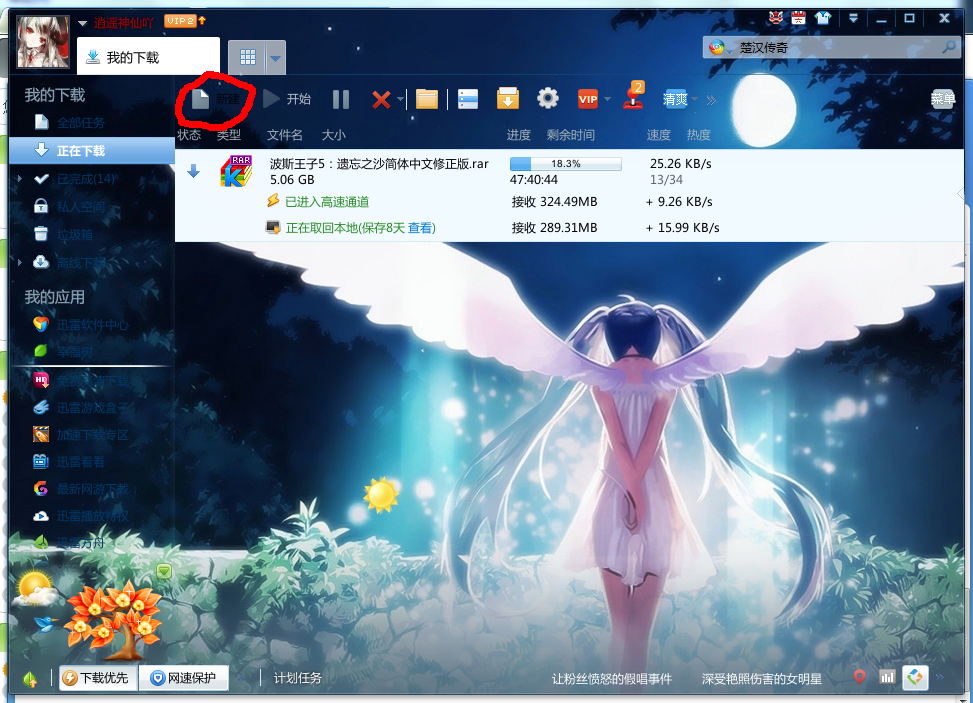Open 迅雷游戏盒子 app
Viewport: 973px width, 703px height.
pyautogui.click(x=92, y=408)
